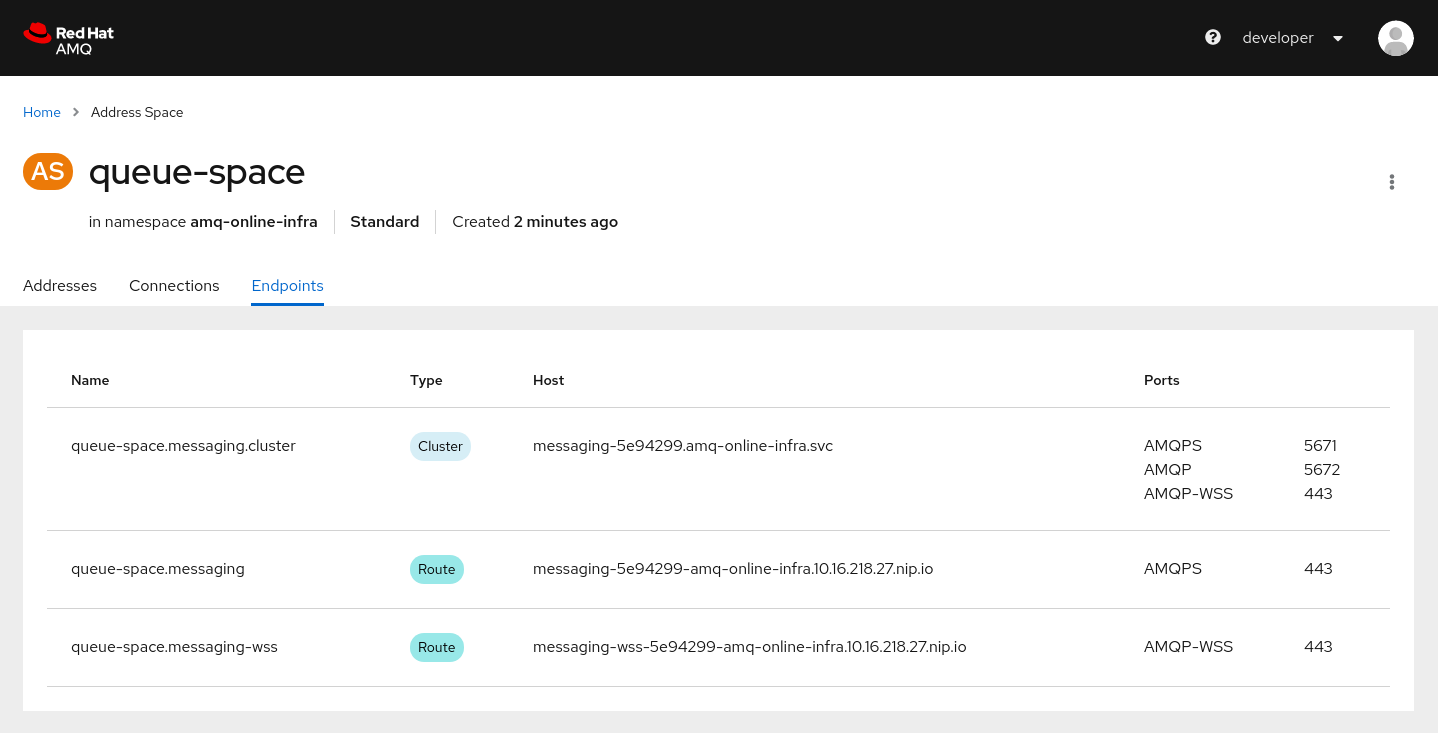This screenshot has width=1438, height=733.
Task: Click the Cluster type badge
Action: coord(440,446)
